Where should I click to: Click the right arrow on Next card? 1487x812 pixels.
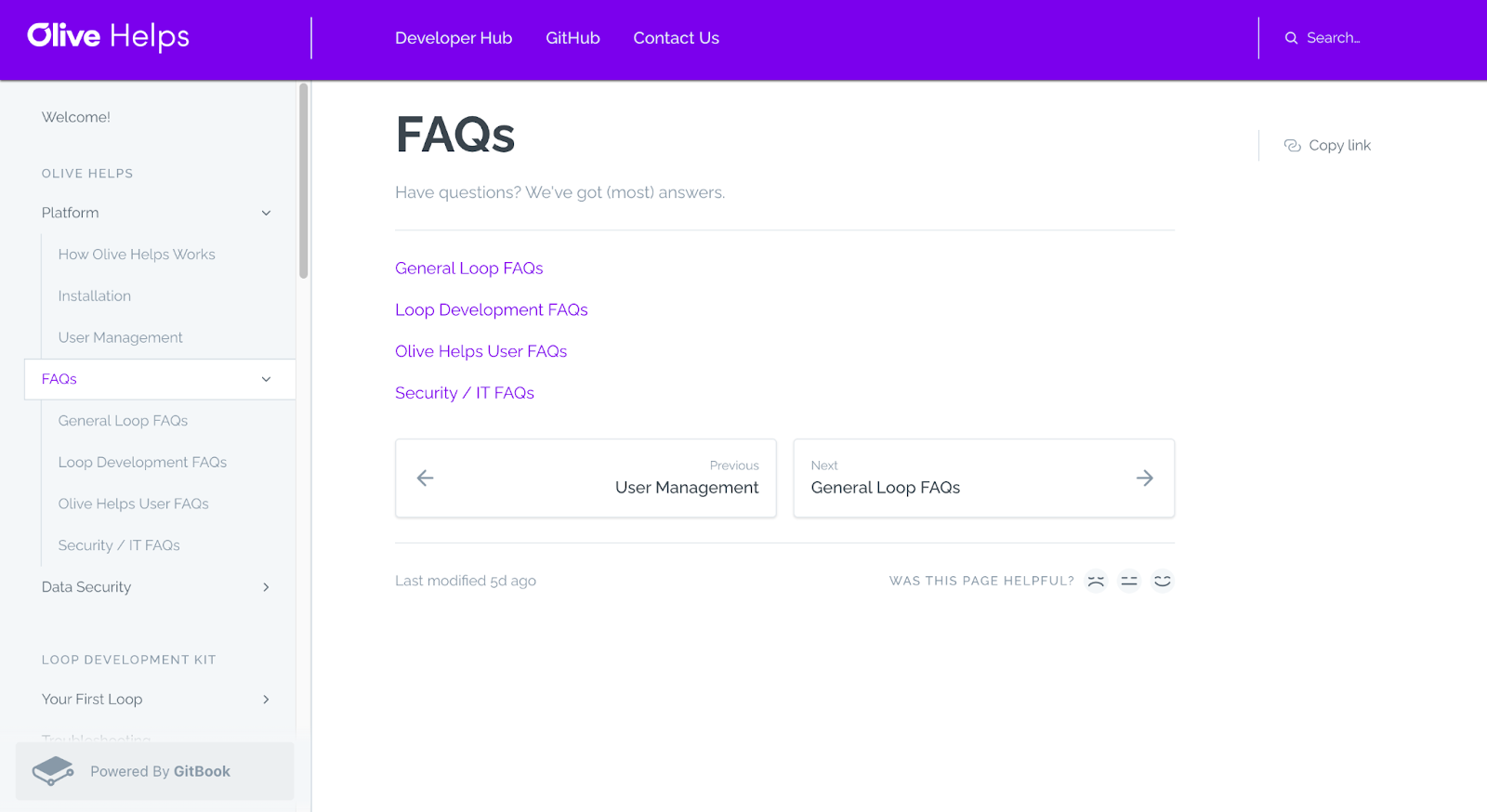pyautogui.click(x=1145, y=478)
